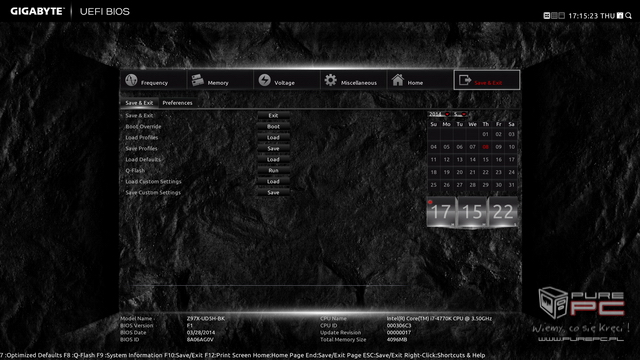Select the Voltage lightning icon

tap(264, 80)
